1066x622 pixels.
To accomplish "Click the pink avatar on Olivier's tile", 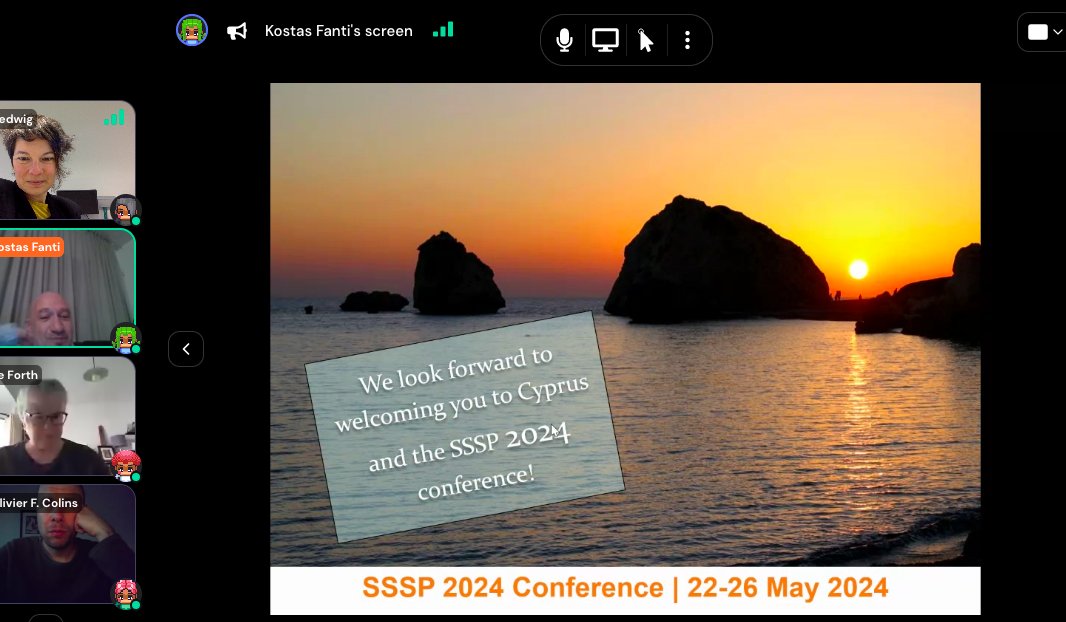I will point(125,593).
